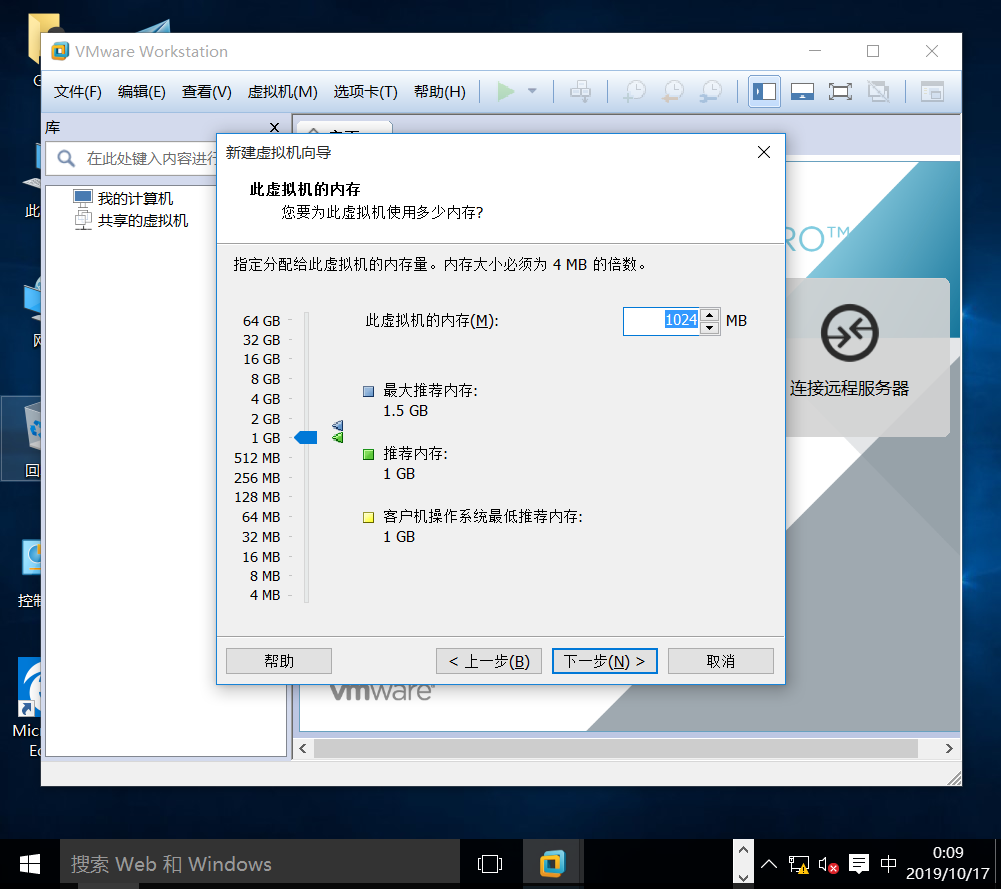Viewport: 1001px width, 889px height.
Task: Click the VMware Workstation title bar app icon
Action: click(60, 51)
